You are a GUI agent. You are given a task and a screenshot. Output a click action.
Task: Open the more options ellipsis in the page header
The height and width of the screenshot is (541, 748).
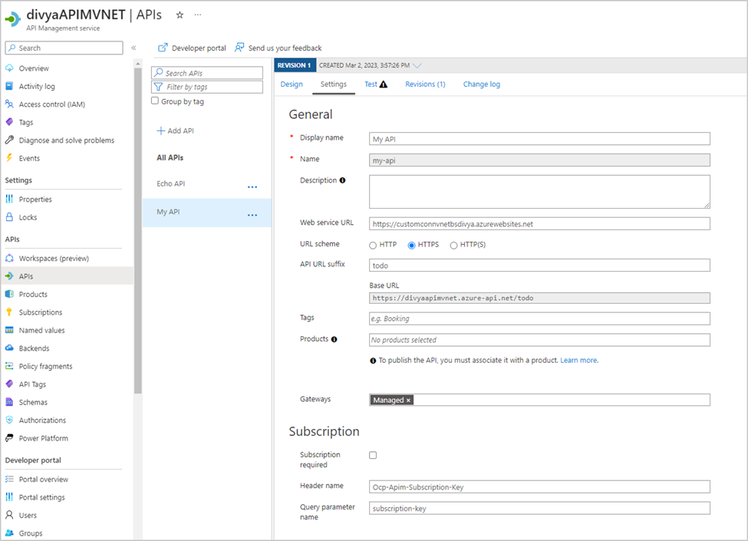point(197,15)
